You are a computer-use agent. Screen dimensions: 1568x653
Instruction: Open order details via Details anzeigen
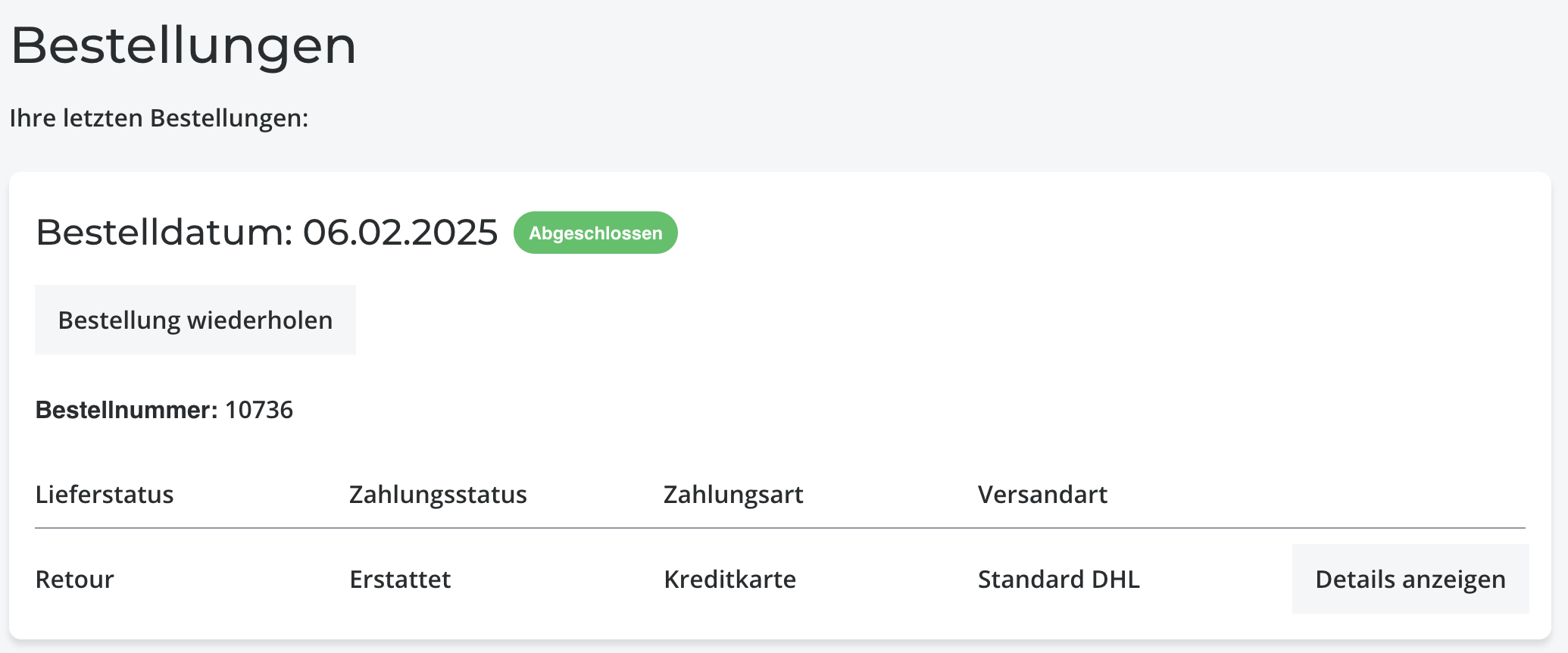(x=1410, y=579)
